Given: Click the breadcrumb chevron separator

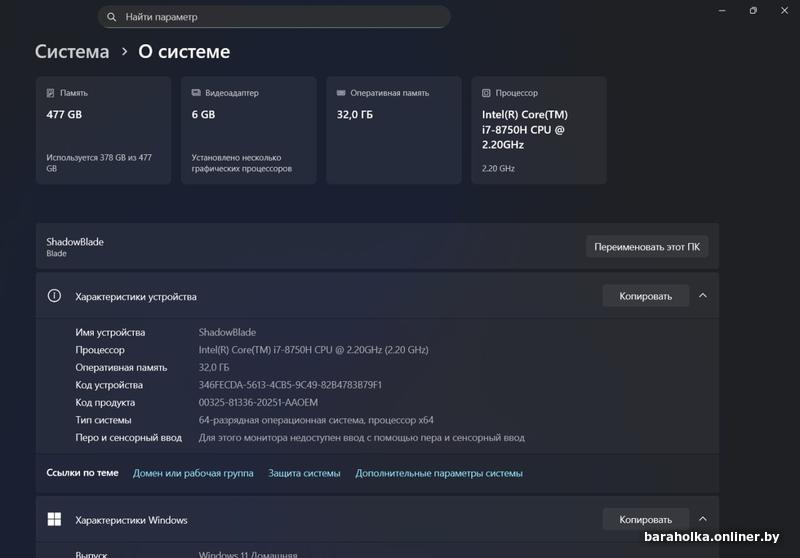Looking at the screenshot, I should pyautogui.click(x=124, y=52).
